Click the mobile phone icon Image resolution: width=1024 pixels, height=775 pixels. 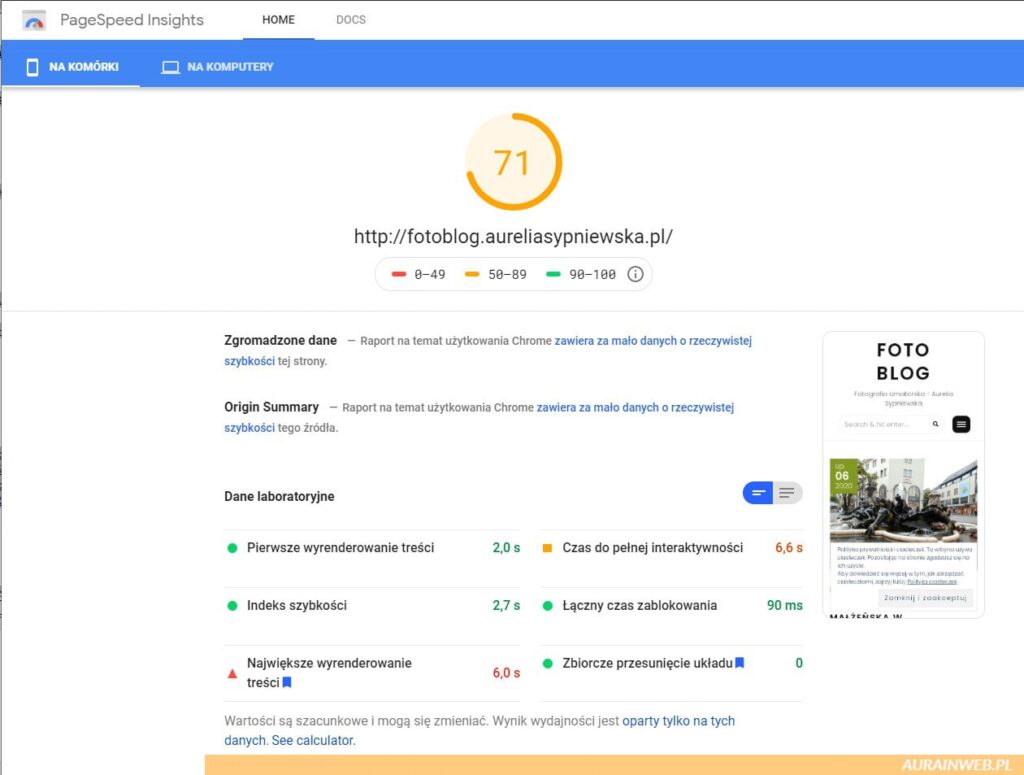pos(32,67)
